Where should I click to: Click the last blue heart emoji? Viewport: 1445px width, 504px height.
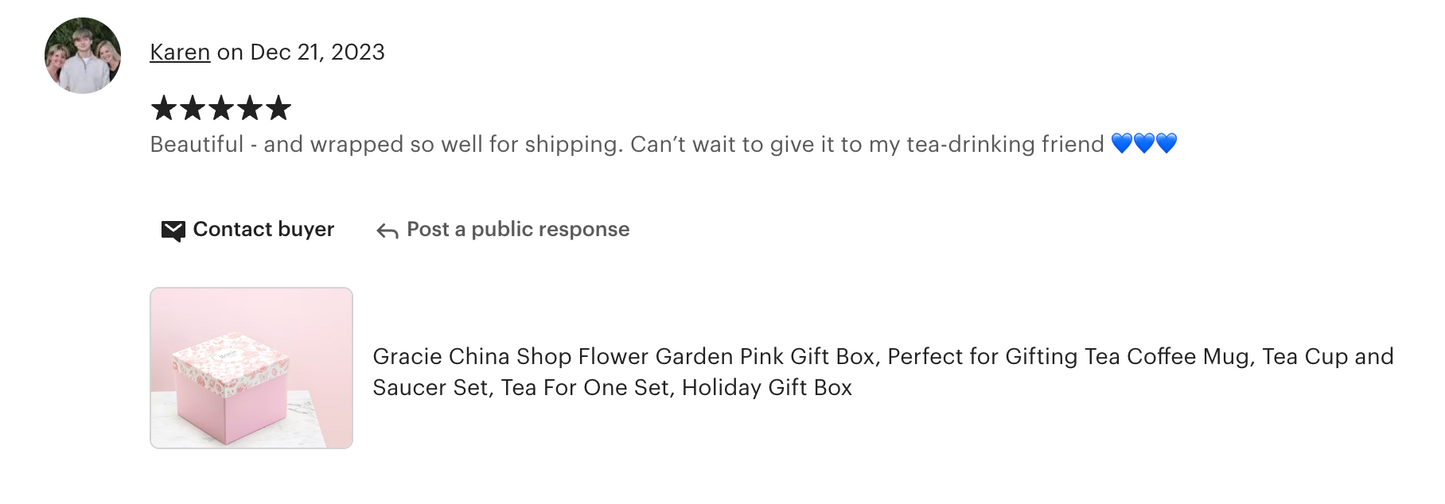1166,144
